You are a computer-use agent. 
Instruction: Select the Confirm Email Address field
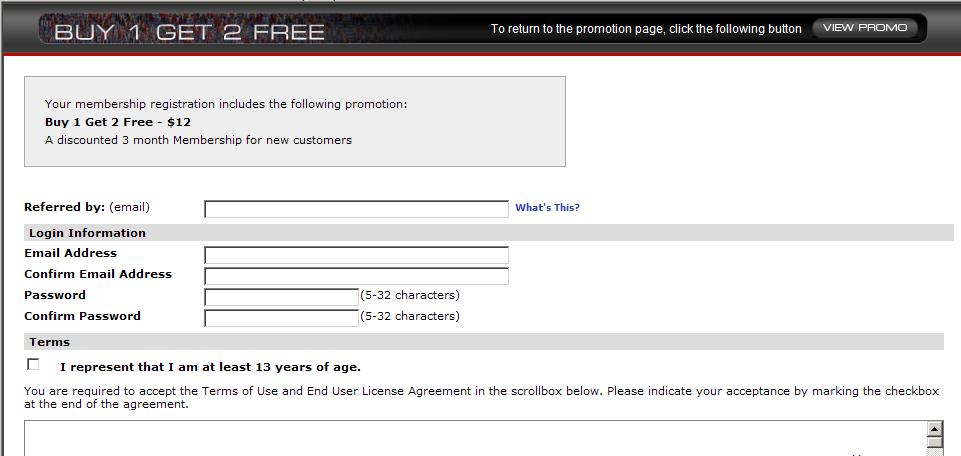(356, 276)
